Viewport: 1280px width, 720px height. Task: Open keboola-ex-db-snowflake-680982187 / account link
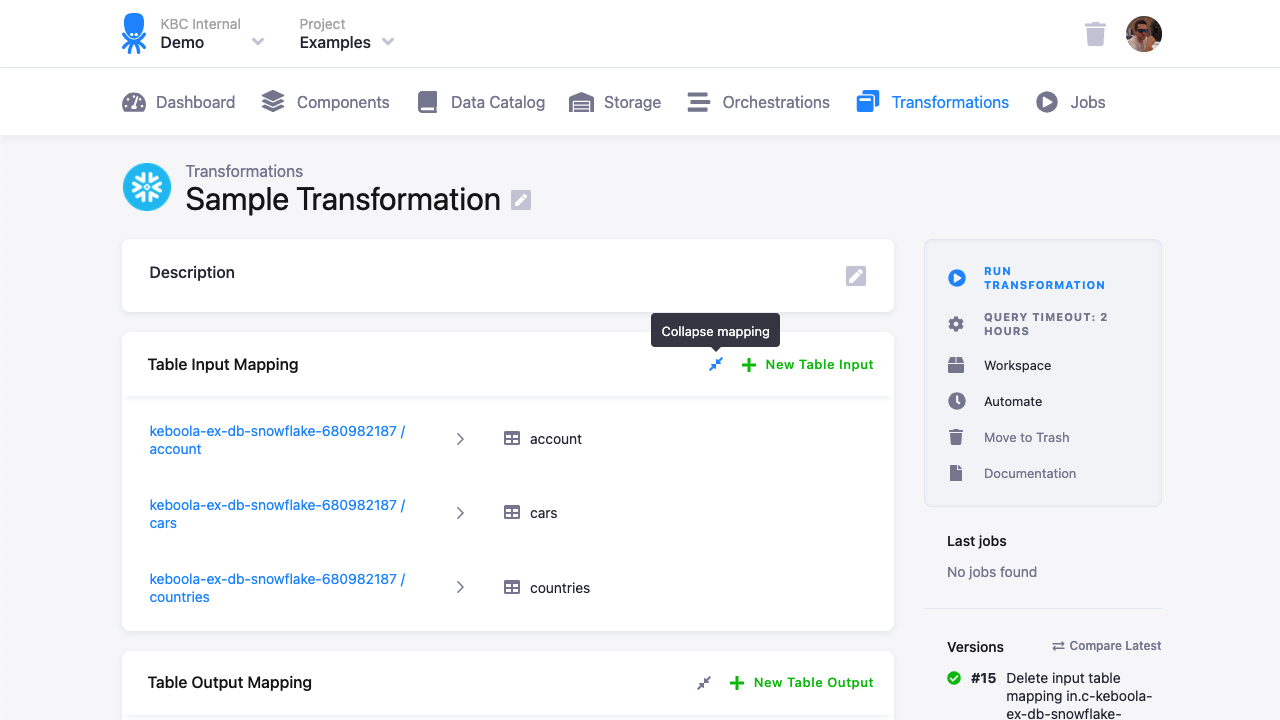pyautogui.click(x=277, y=440)
